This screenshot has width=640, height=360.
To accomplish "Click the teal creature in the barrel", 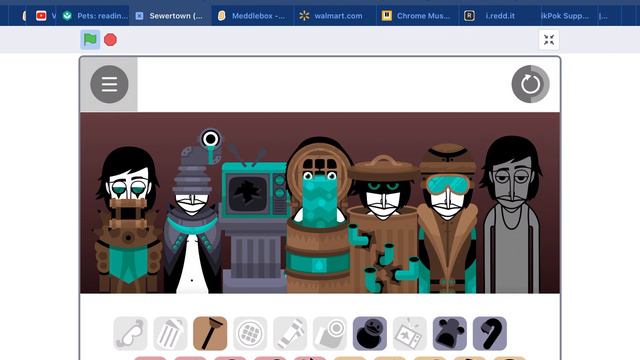I will pos(318,216).
